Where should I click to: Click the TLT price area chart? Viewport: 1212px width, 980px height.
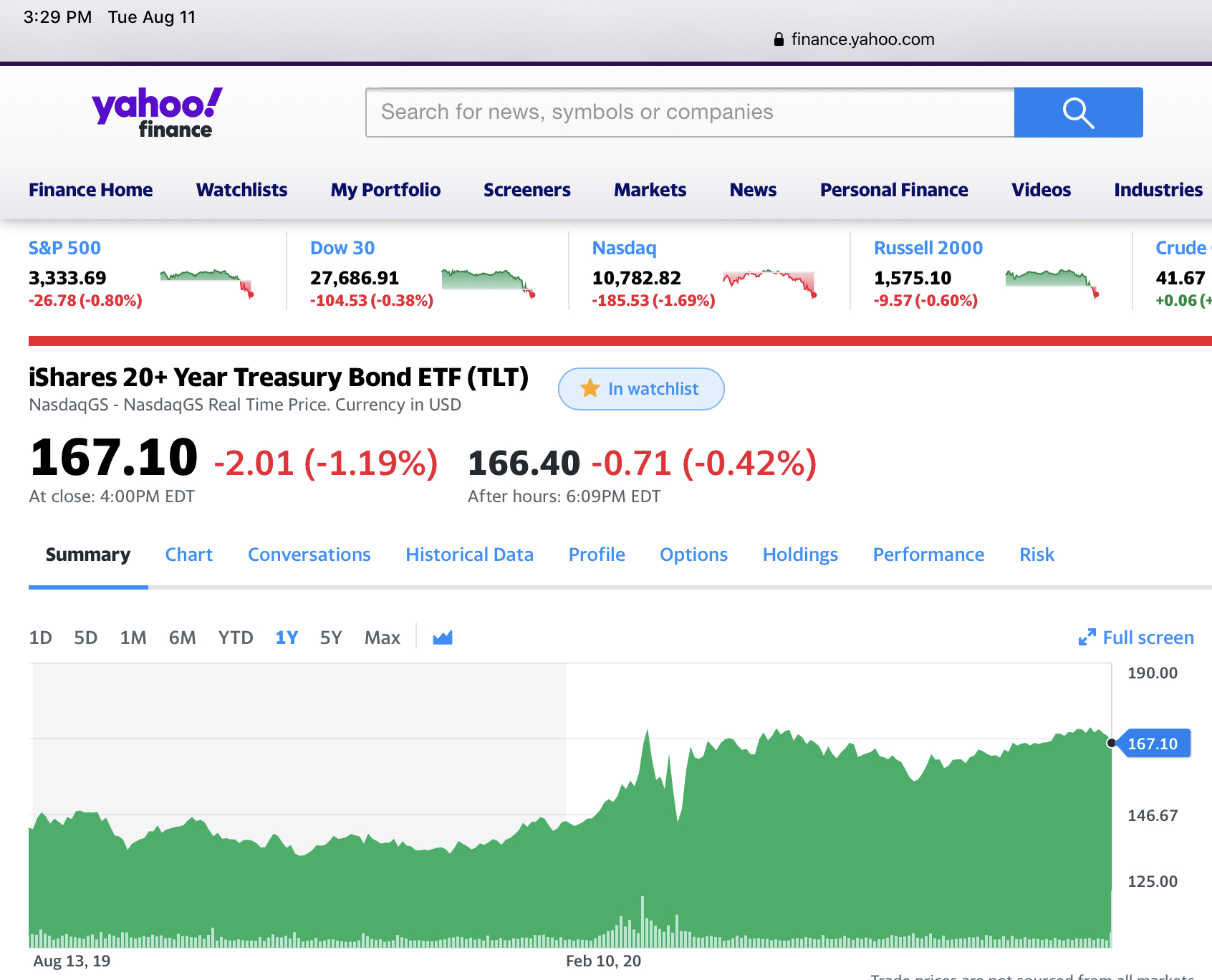click(570, 805)
